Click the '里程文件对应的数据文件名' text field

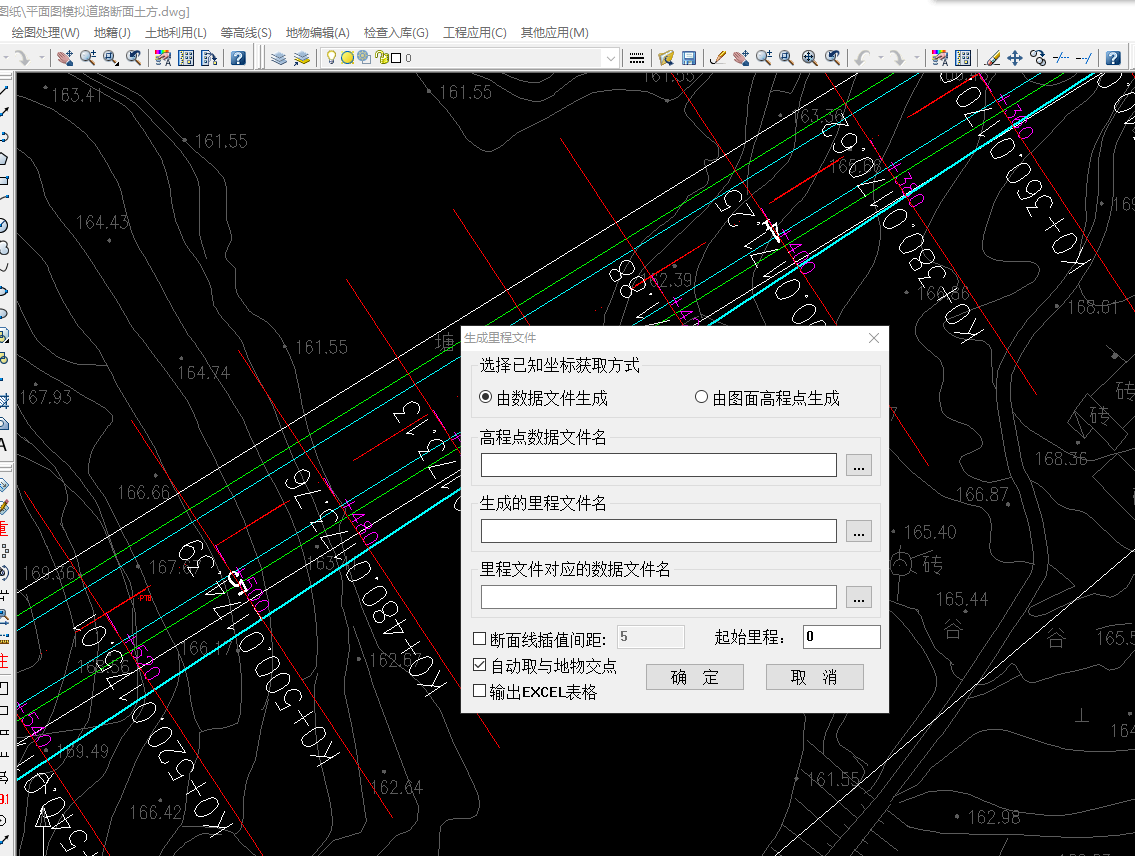point(659,597)
